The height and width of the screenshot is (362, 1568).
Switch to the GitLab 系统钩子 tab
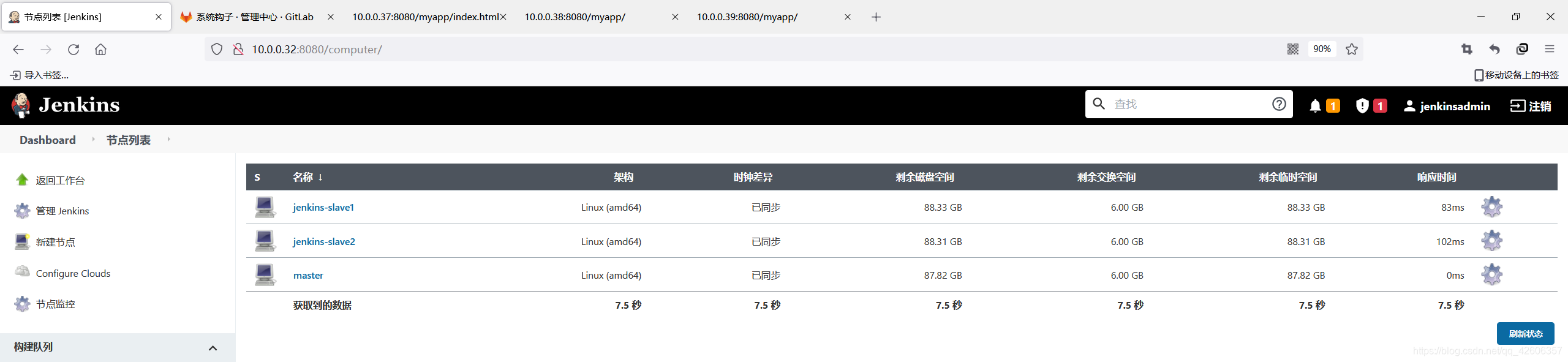coord(254,17)
